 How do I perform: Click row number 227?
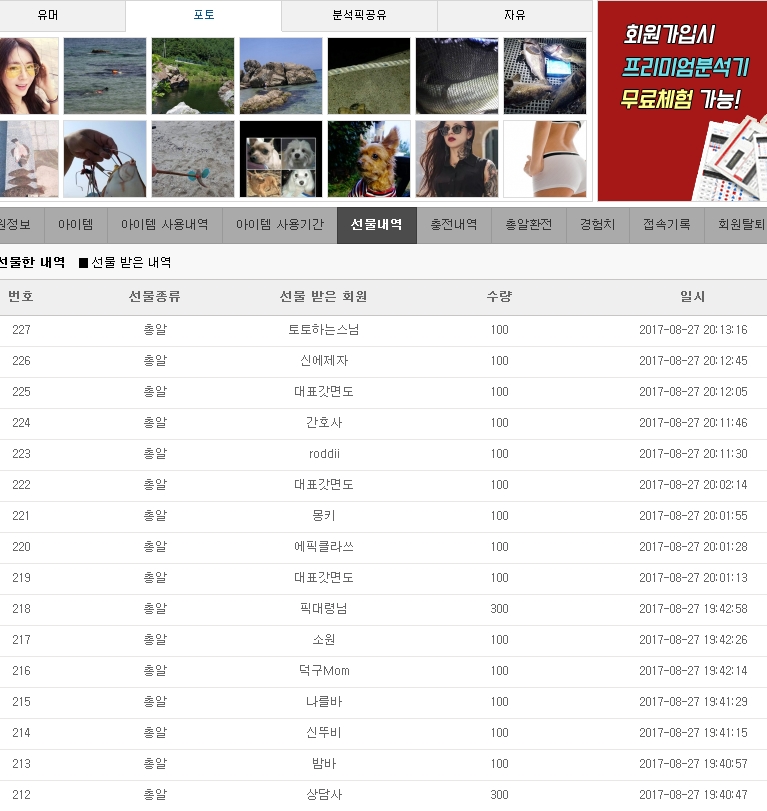21,329
